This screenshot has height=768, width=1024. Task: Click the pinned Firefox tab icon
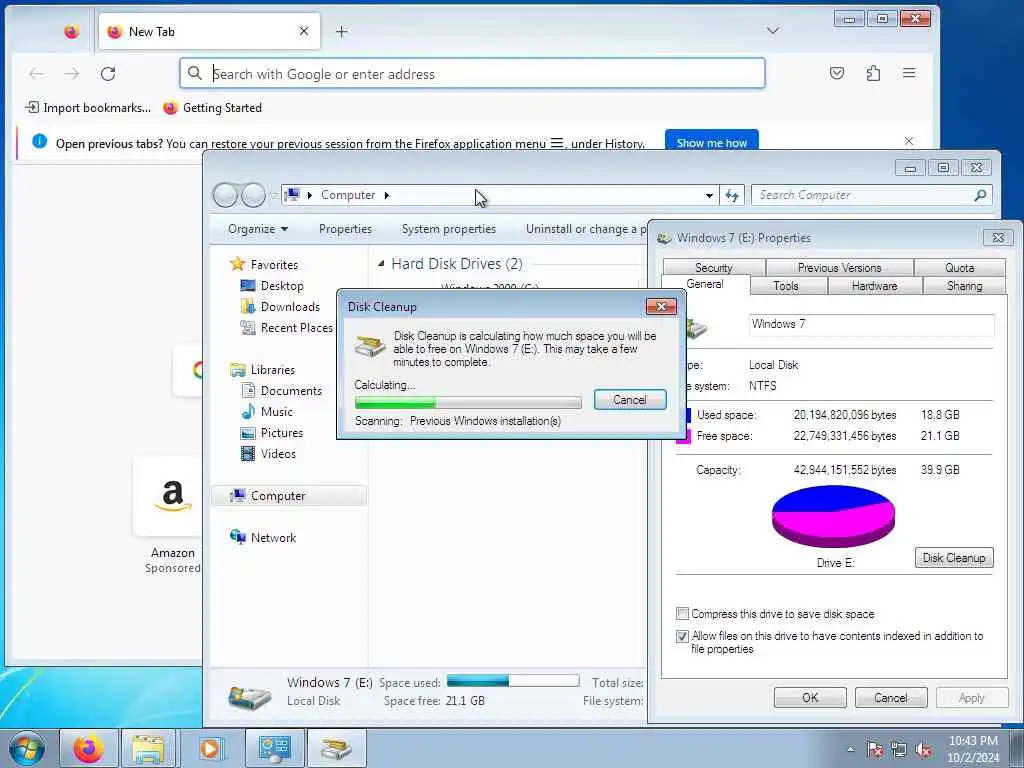(x=71, y=31)
